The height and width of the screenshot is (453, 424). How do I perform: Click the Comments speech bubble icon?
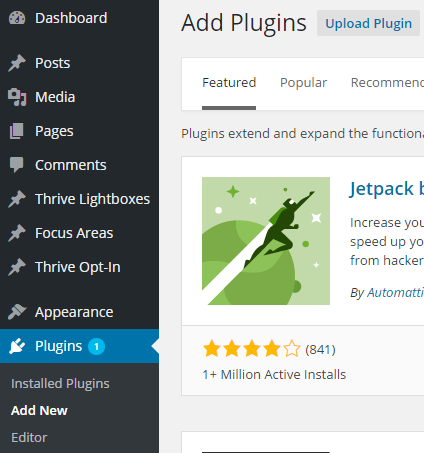click(x=16, y=165)
